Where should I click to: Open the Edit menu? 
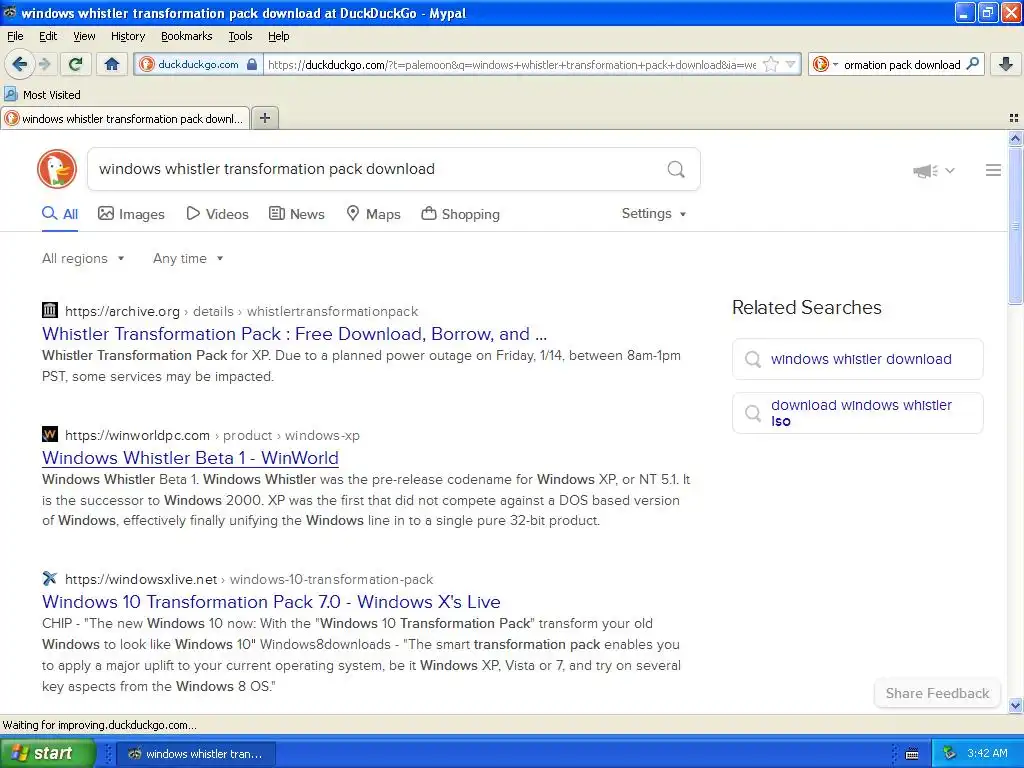click(x=48, y=36)
